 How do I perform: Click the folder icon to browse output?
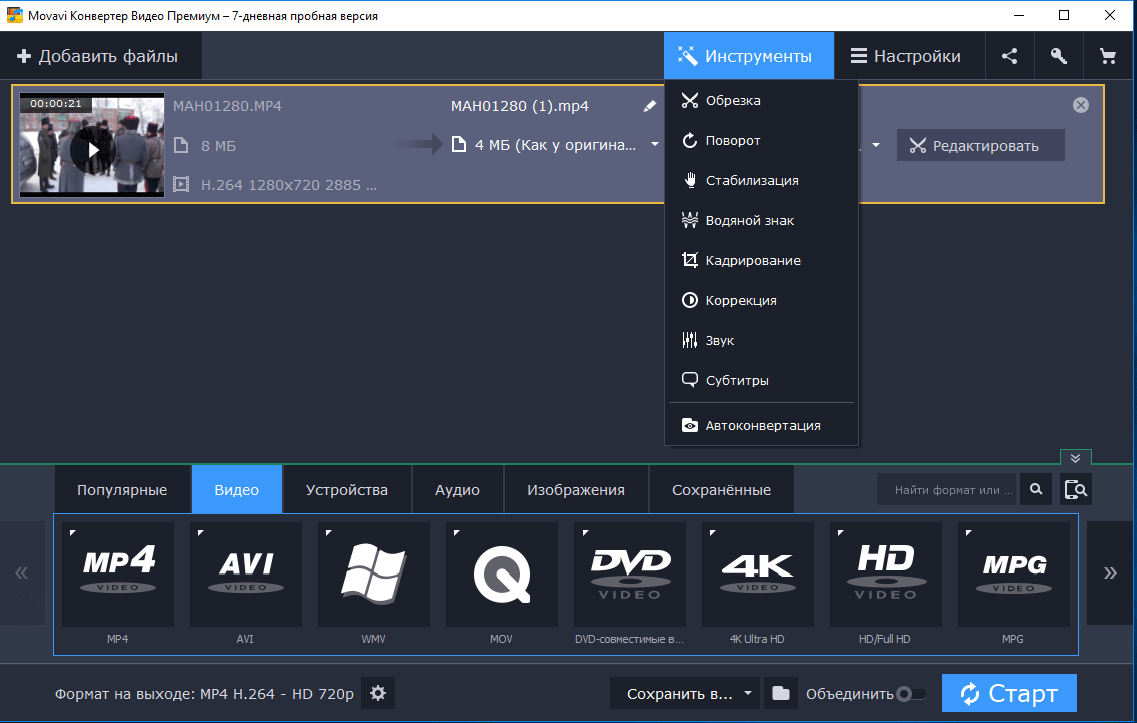[x=781, y=693]
